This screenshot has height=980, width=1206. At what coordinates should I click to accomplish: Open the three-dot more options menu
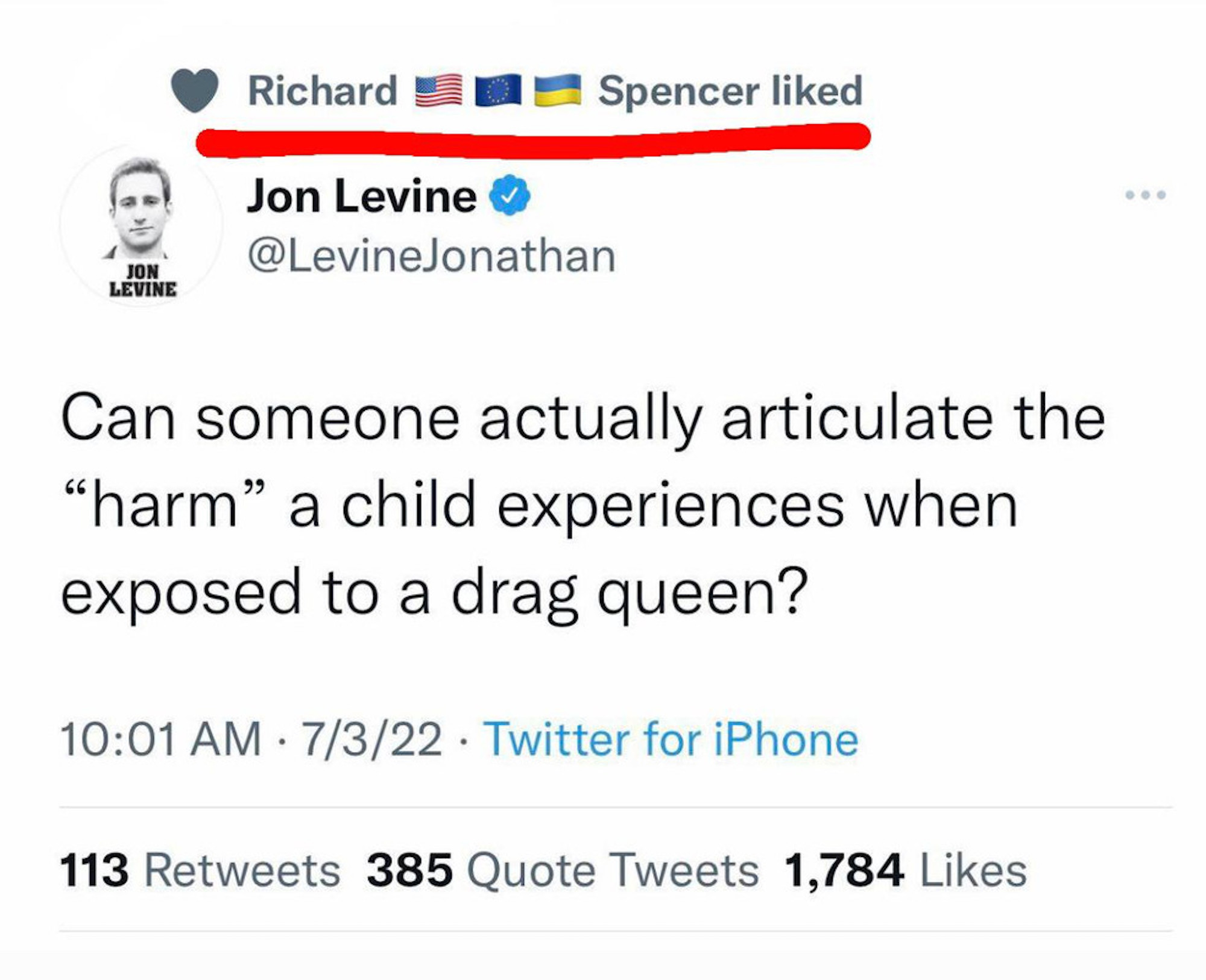tap(1145, 195)
